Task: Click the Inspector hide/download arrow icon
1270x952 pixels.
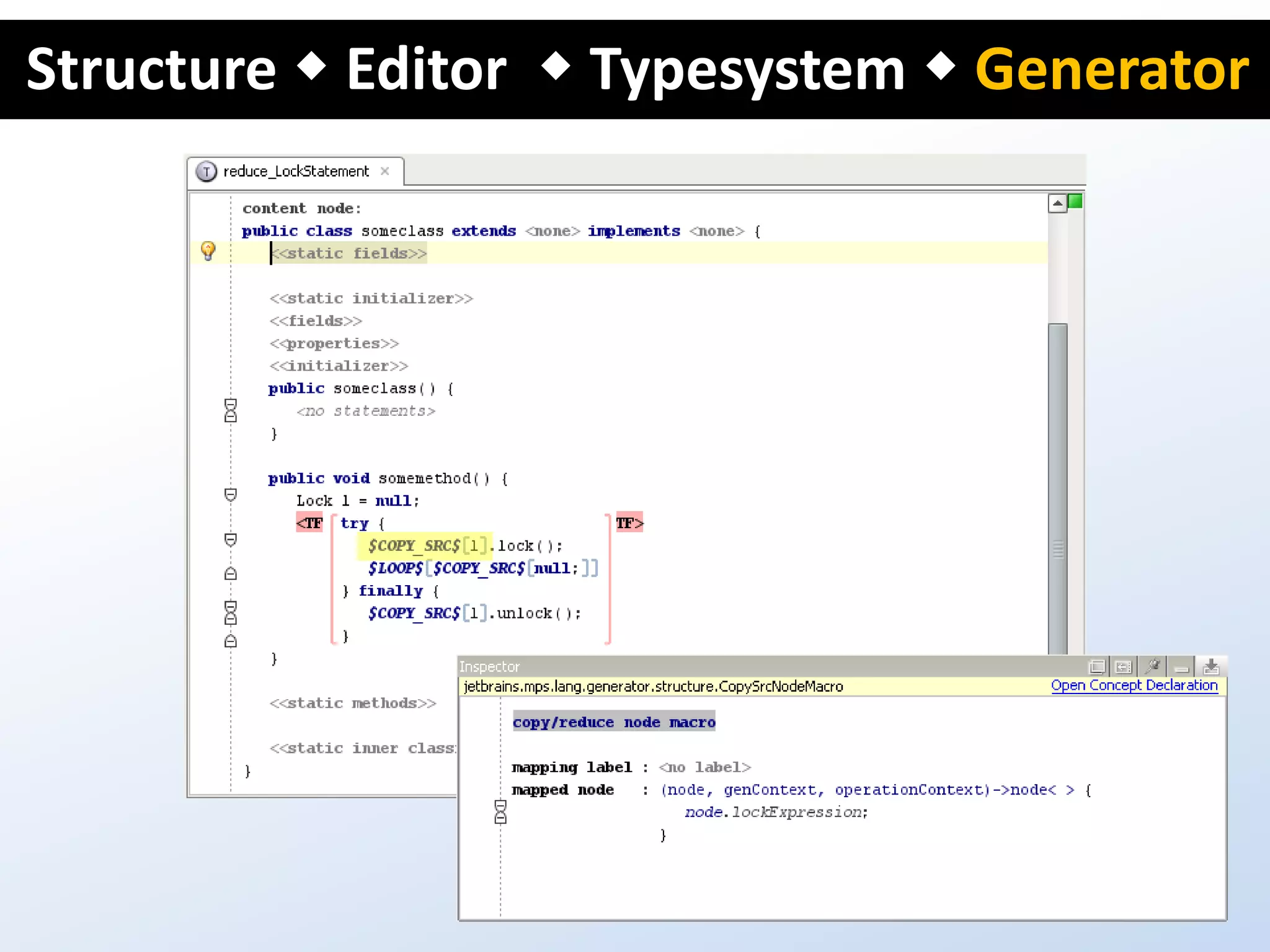Action: [x=1210, y=667]
